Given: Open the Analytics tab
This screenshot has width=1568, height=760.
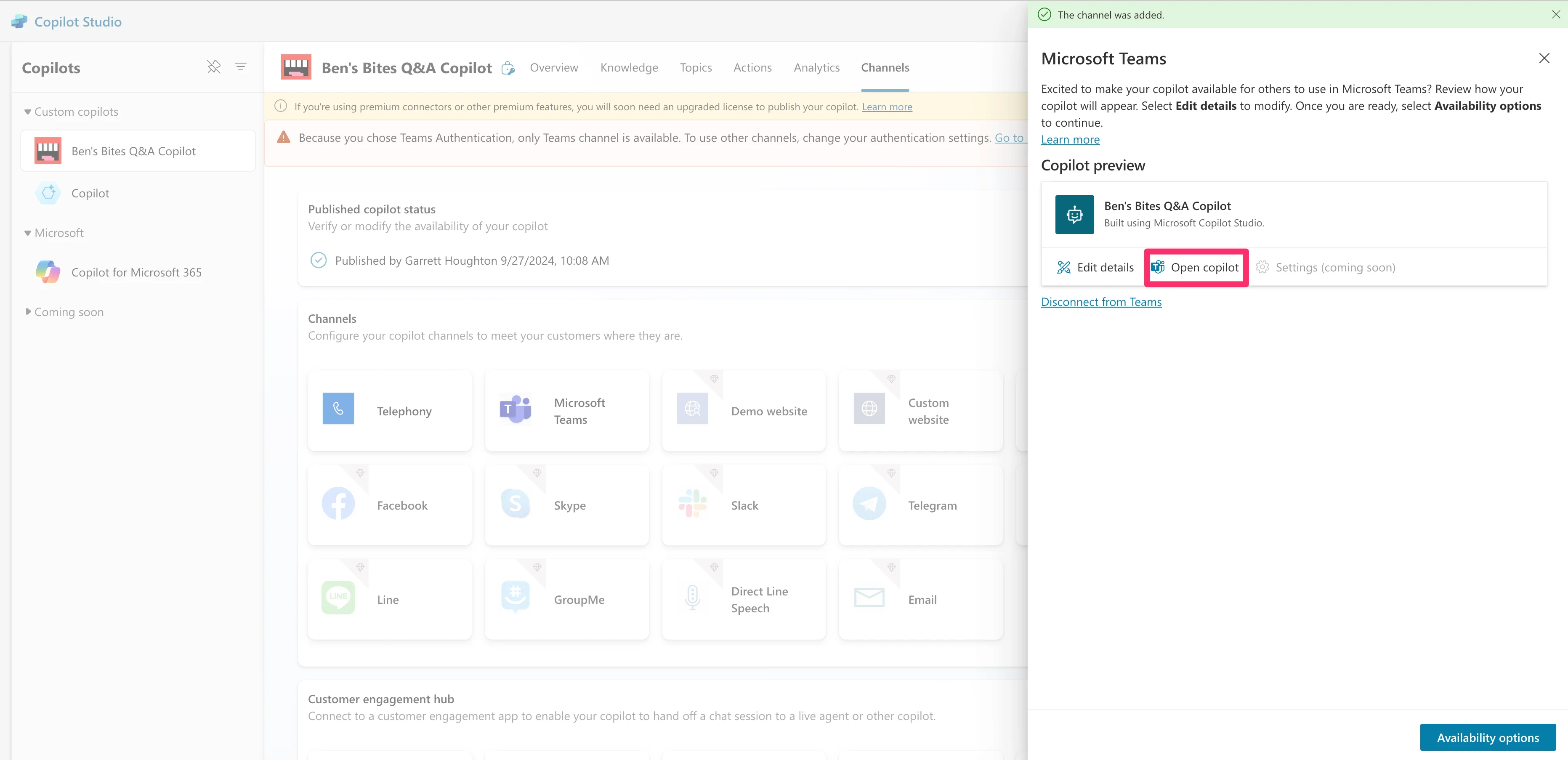Looking at the screenshot, I should (816, 68).
